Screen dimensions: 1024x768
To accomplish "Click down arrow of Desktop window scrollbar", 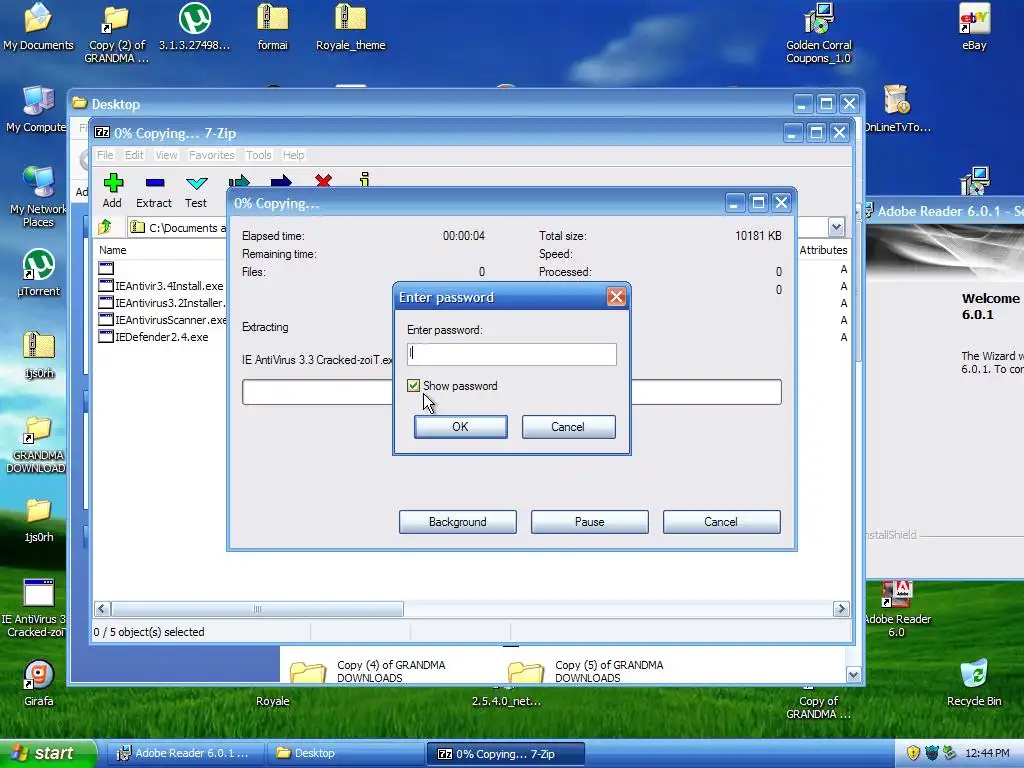I will point(853,674).
